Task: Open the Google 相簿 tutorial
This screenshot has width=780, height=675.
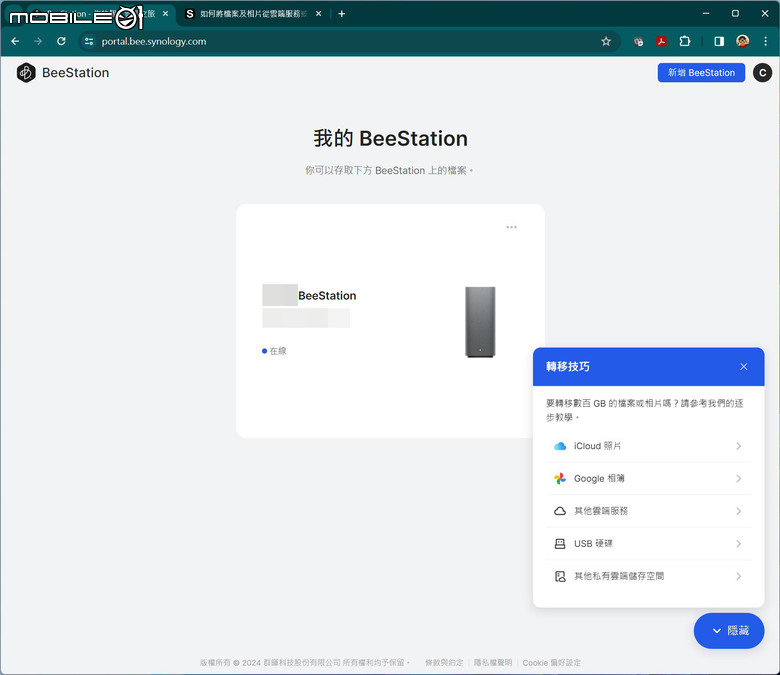Action: click(648, 479)
